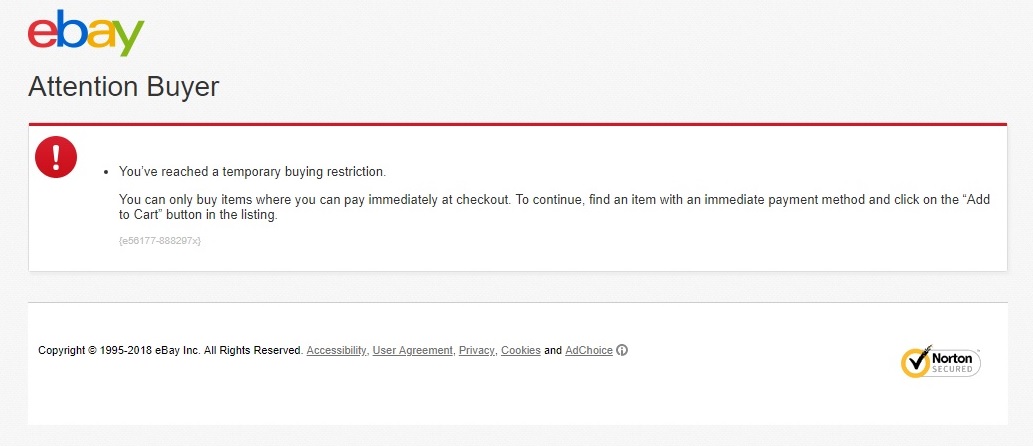Click the Attention Buyer heading
The image size is (1033, 446).
point(123,87)
